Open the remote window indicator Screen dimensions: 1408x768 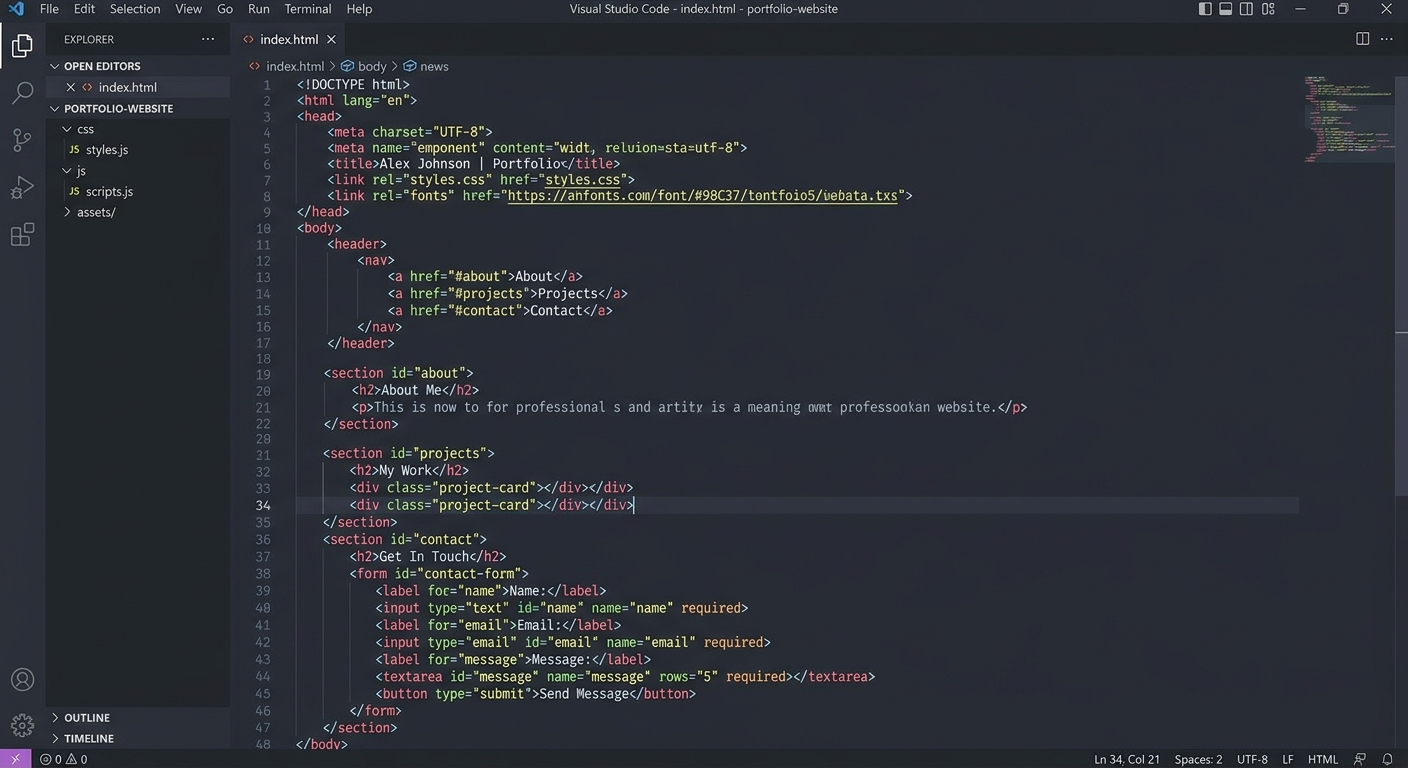pyautogui.click(x=13, y=759)
